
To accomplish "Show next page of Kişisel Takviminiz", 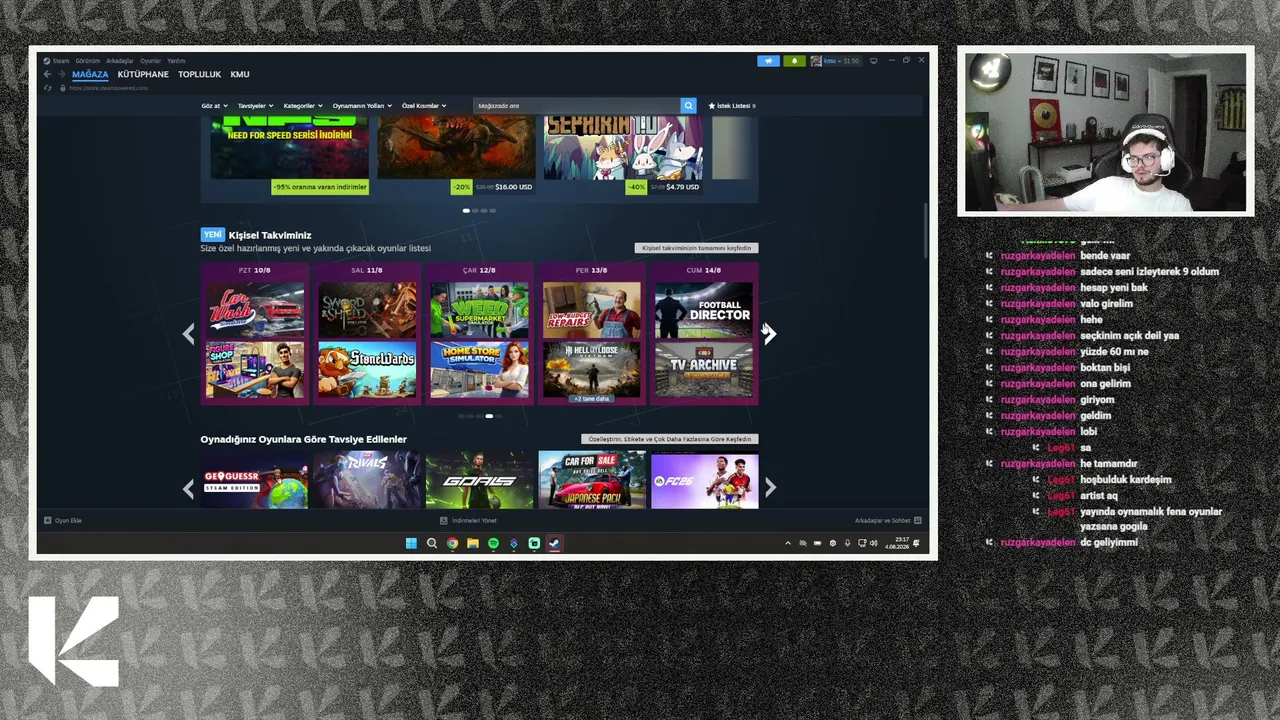I will [769, 334].
